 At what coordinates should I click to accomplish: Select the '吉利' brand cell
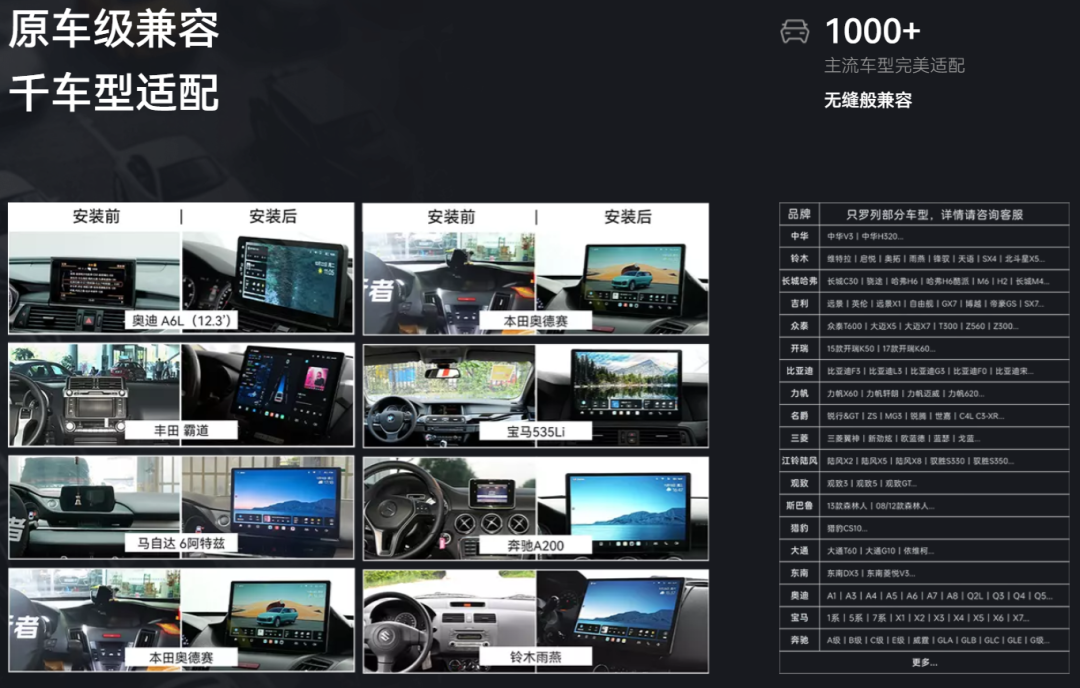coord(799,304)
